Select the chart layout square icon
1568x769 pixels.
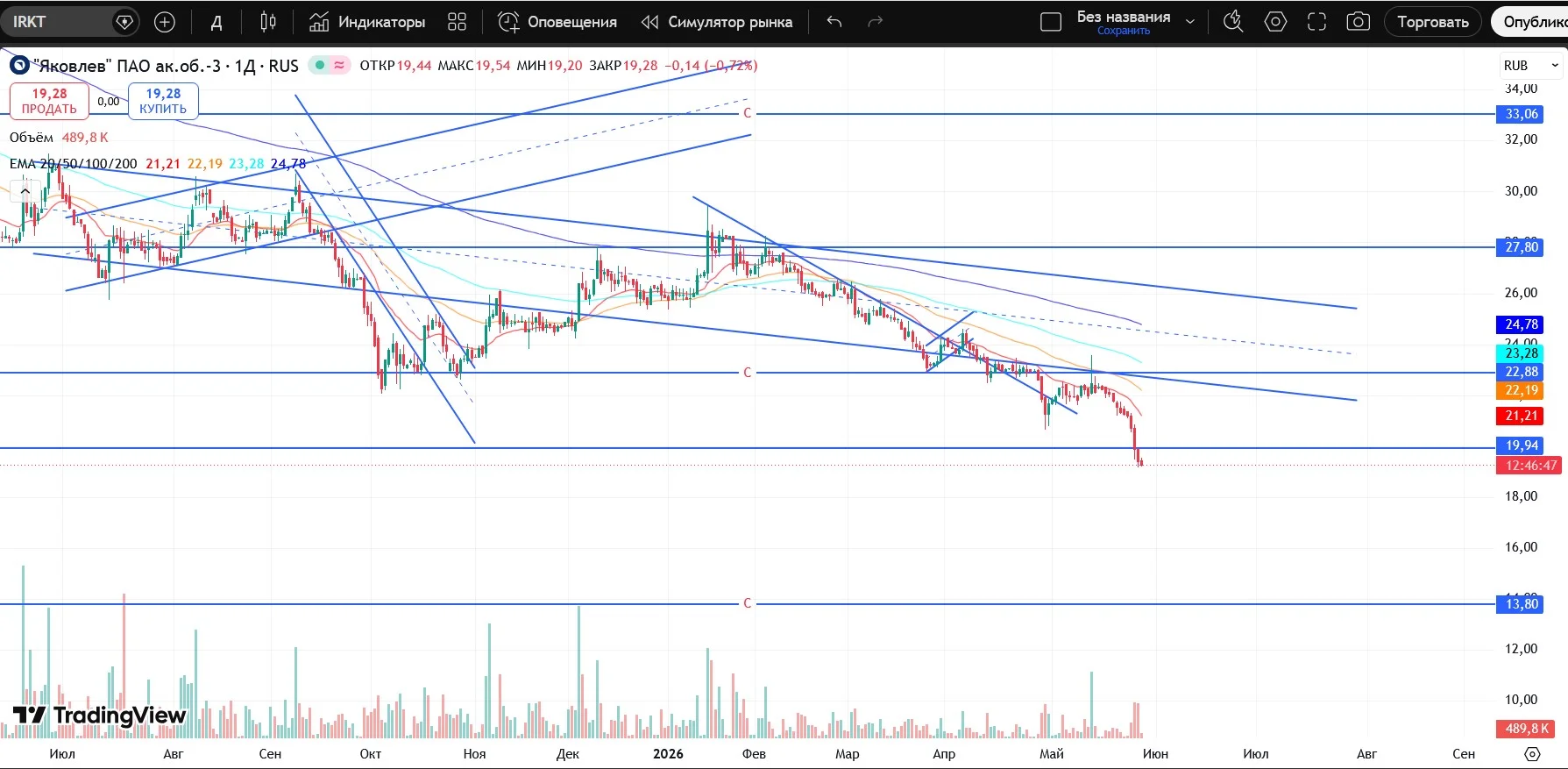(x=1051, y=22)
